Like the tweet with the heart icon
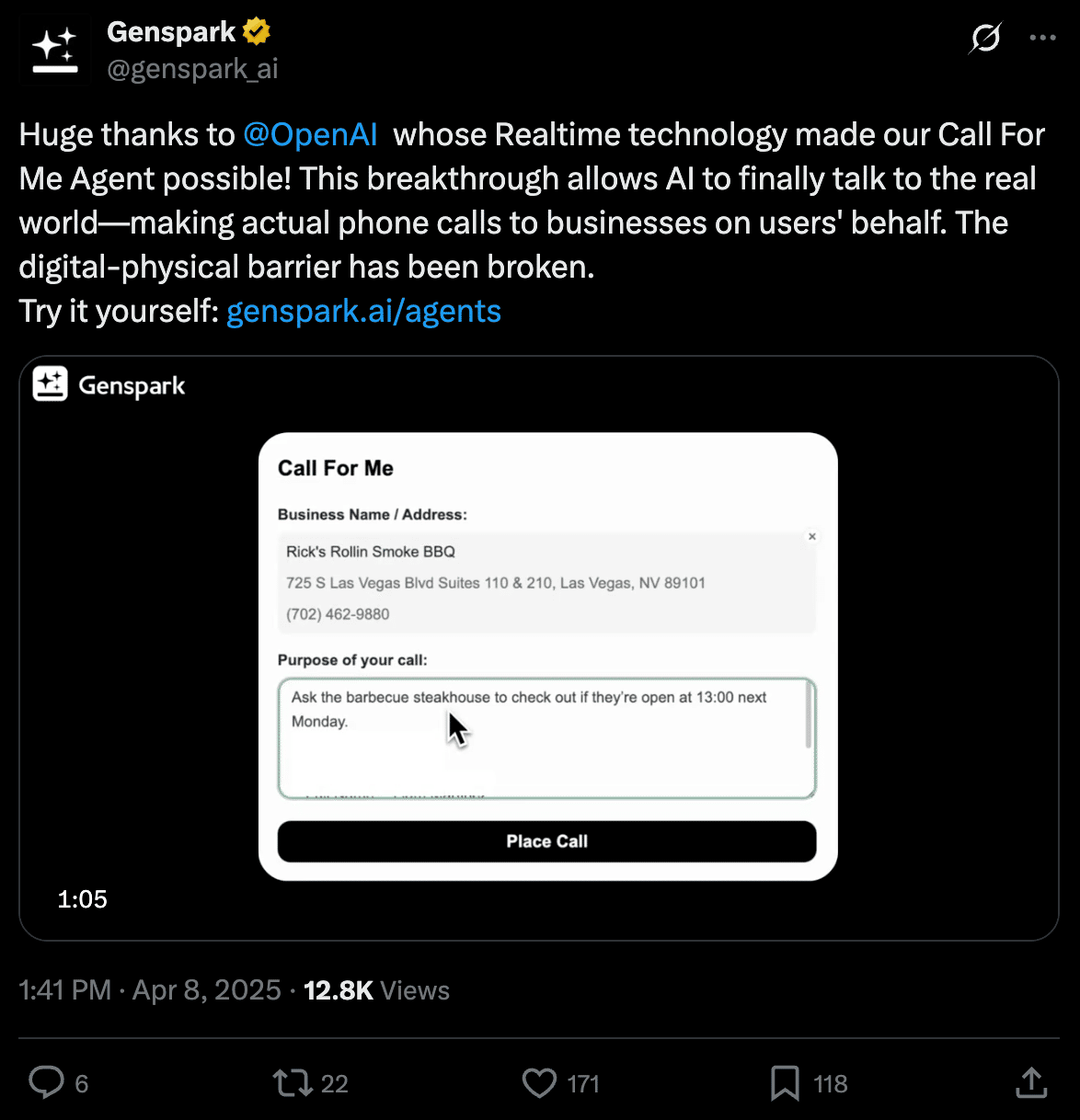Viewport: 1080px width, 1120px height. click(539, 1082)
